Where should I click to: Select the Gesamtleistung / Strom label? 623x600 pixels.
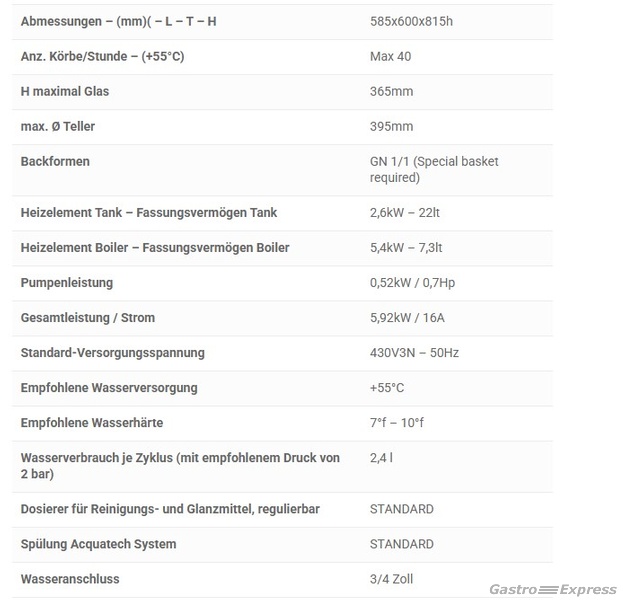point(88,317)
